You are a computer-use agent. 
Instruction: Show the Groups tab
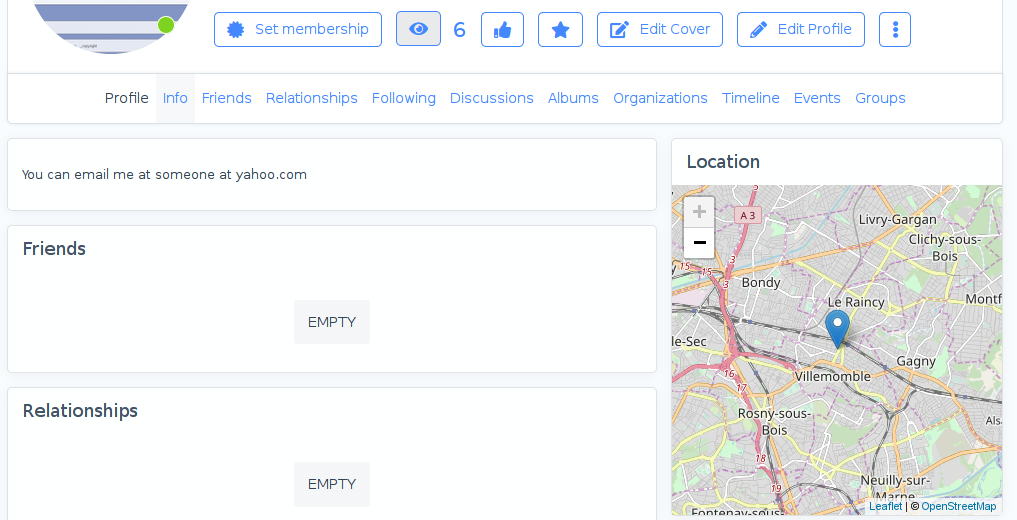880,98
